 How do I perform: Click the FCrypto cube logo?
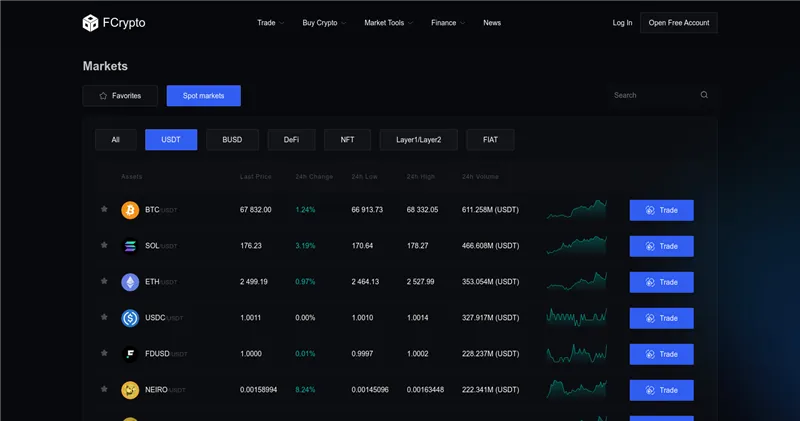point(90,23)
